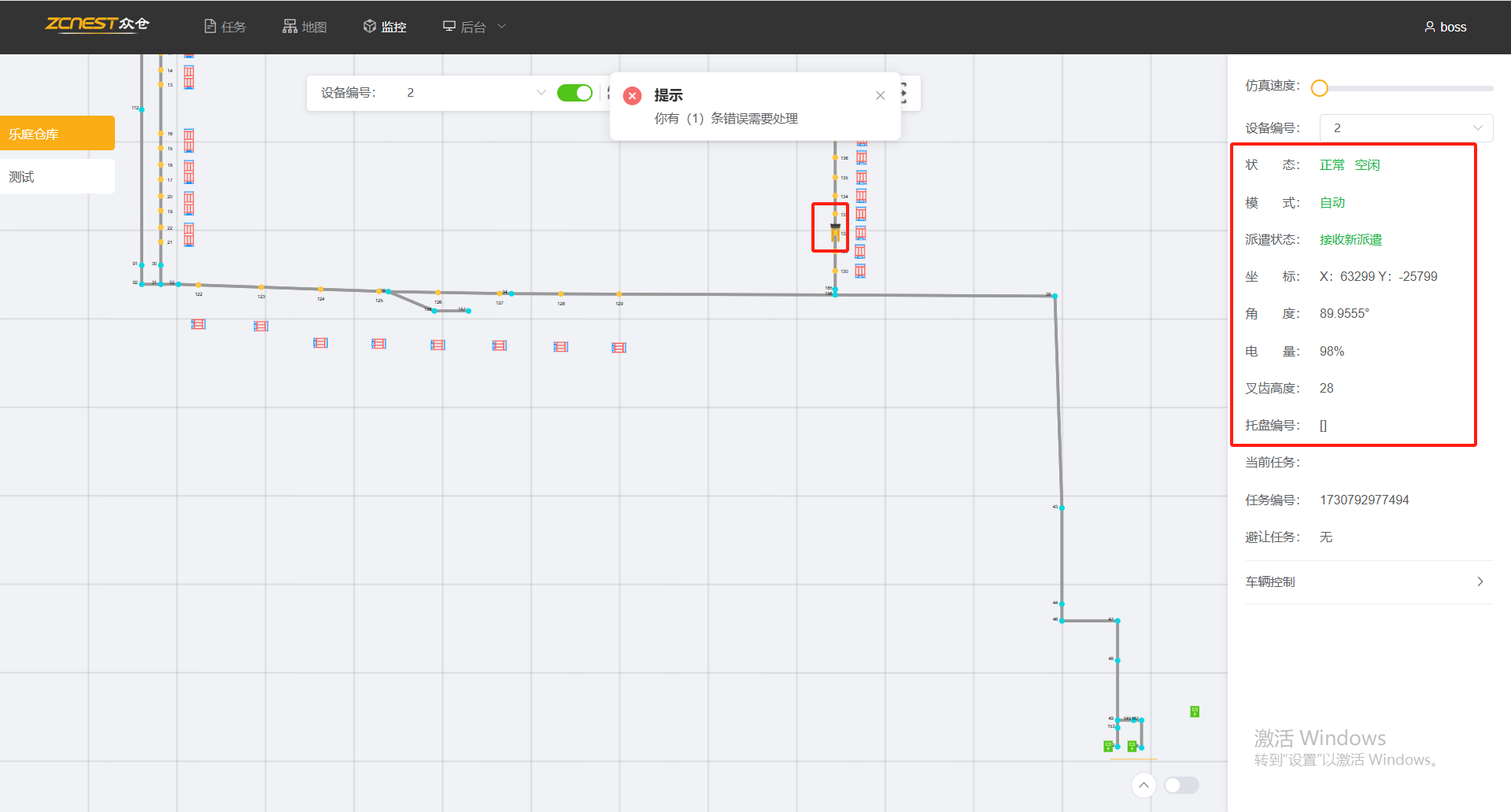Click the forklift AGV vehicle on the map
Image resolution: width=1511 pixels, height=812 pixels.
pyautogui.click(x=835, y=231)
